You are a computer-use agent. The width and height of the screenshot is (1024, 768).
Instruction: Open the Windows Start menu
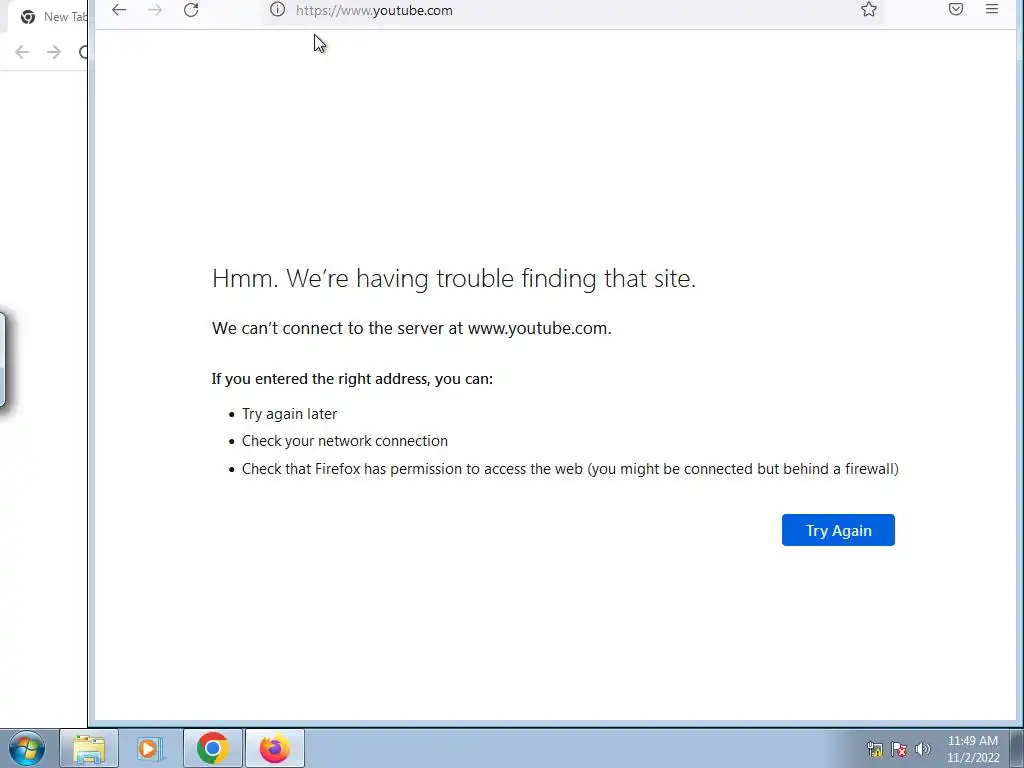coord(27,748)
